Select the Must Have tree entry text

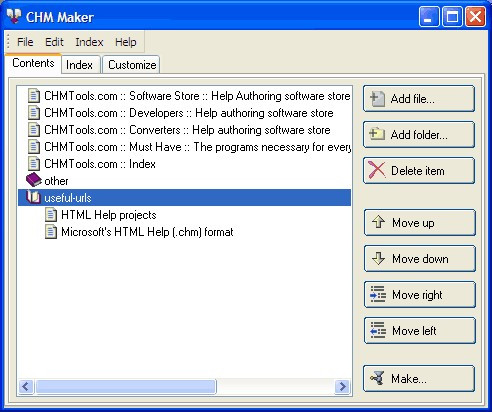point(197,147)
